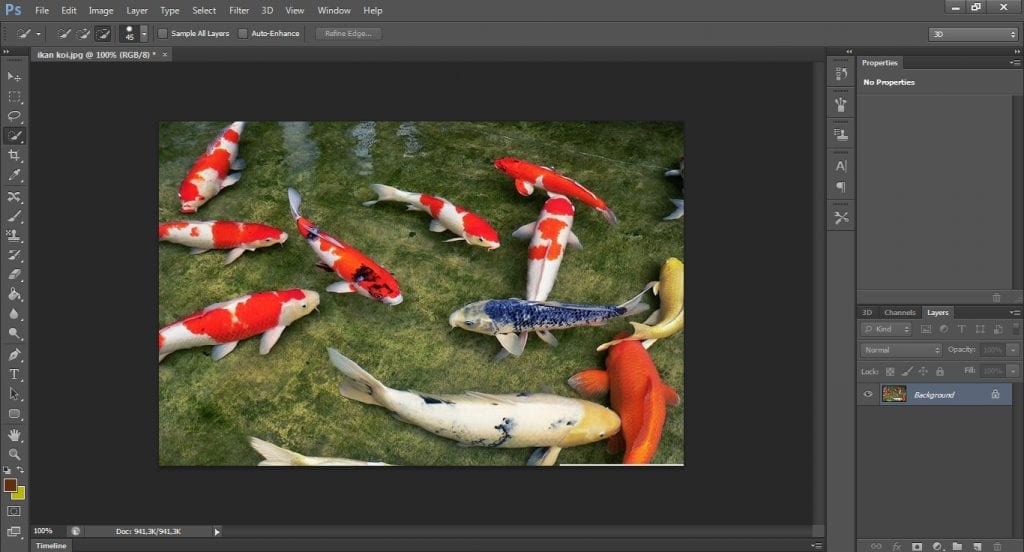Open the 3D workspace dropdown
This screenshot has height=552, width=1024.
972,34
